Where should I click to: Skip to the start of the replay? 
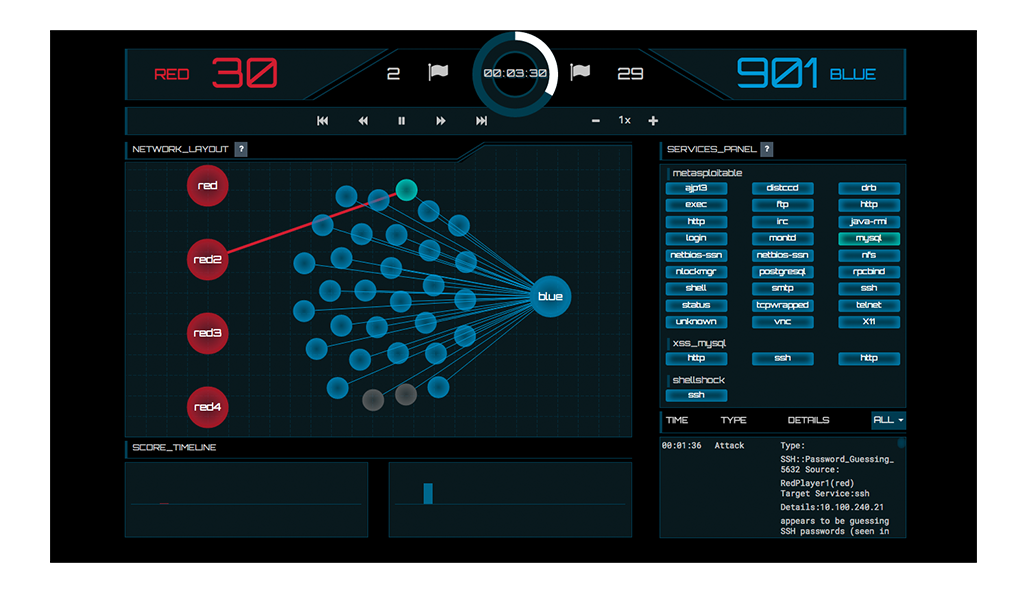[323, 121]
